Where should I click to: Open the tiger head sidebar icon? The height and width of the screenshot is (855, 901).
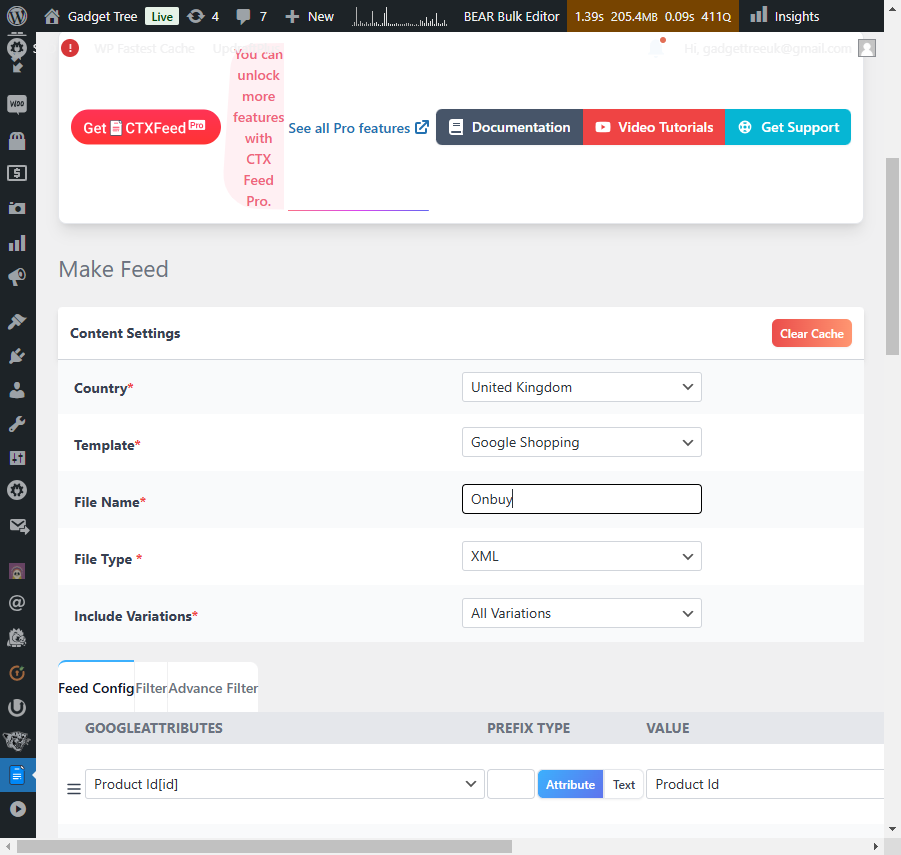tap(17, 741)
